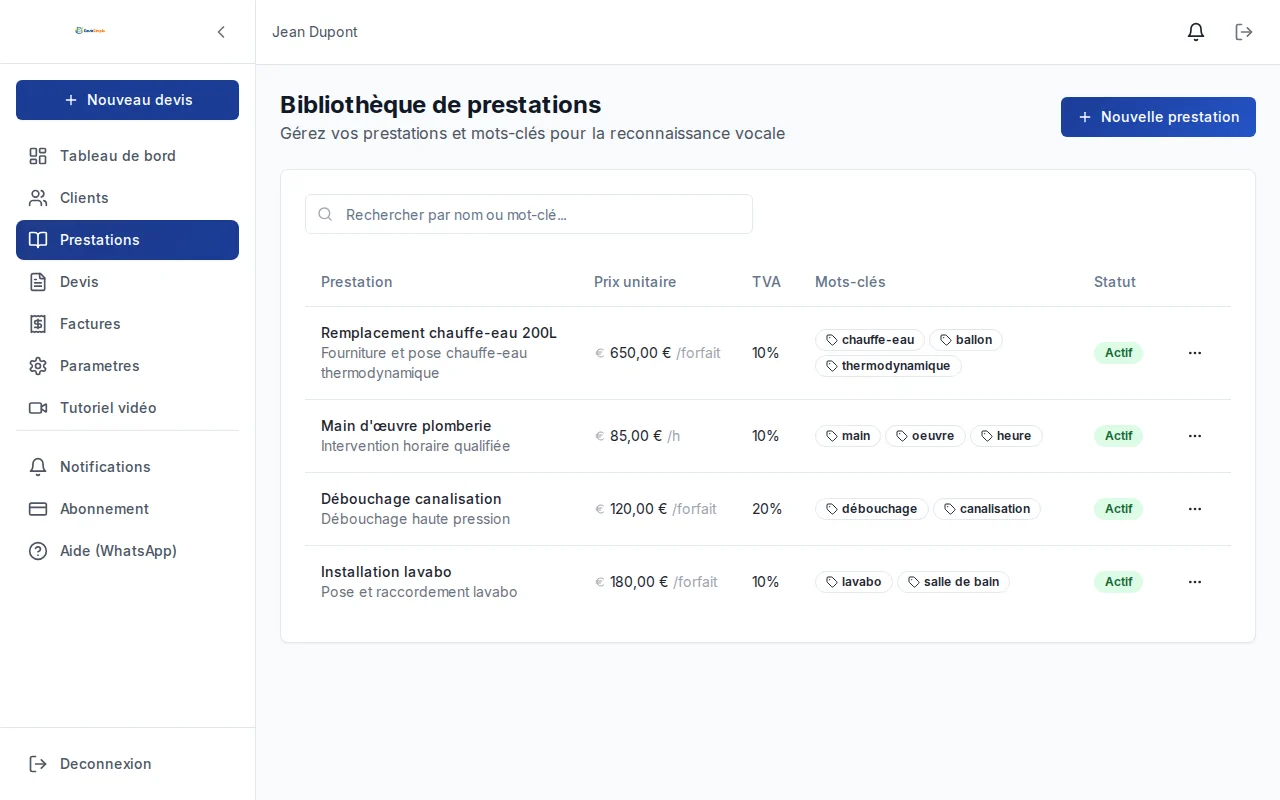Image resolution: width=1280 pixels, height=800 pixels.
Task: Open actions menu for Installation lavabo
Action: tap(1195, 582)
